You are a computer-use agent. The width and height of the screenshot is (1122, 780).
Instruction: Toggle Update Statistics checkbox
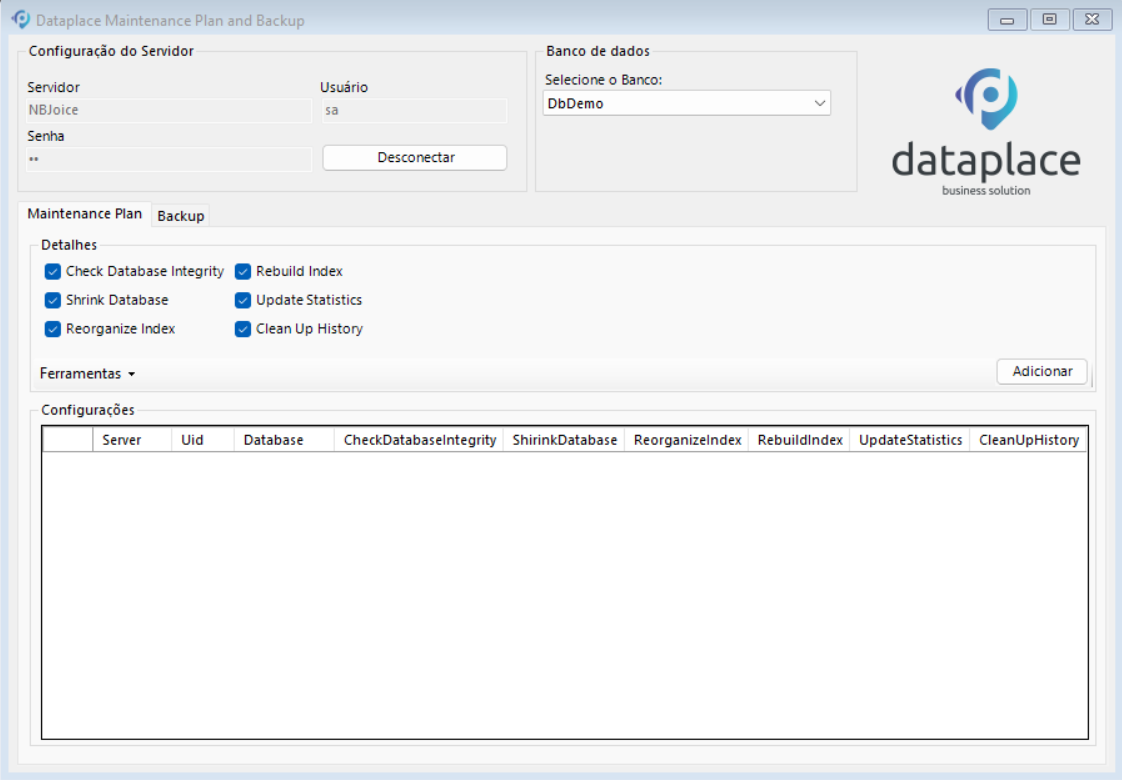[243, 300]
